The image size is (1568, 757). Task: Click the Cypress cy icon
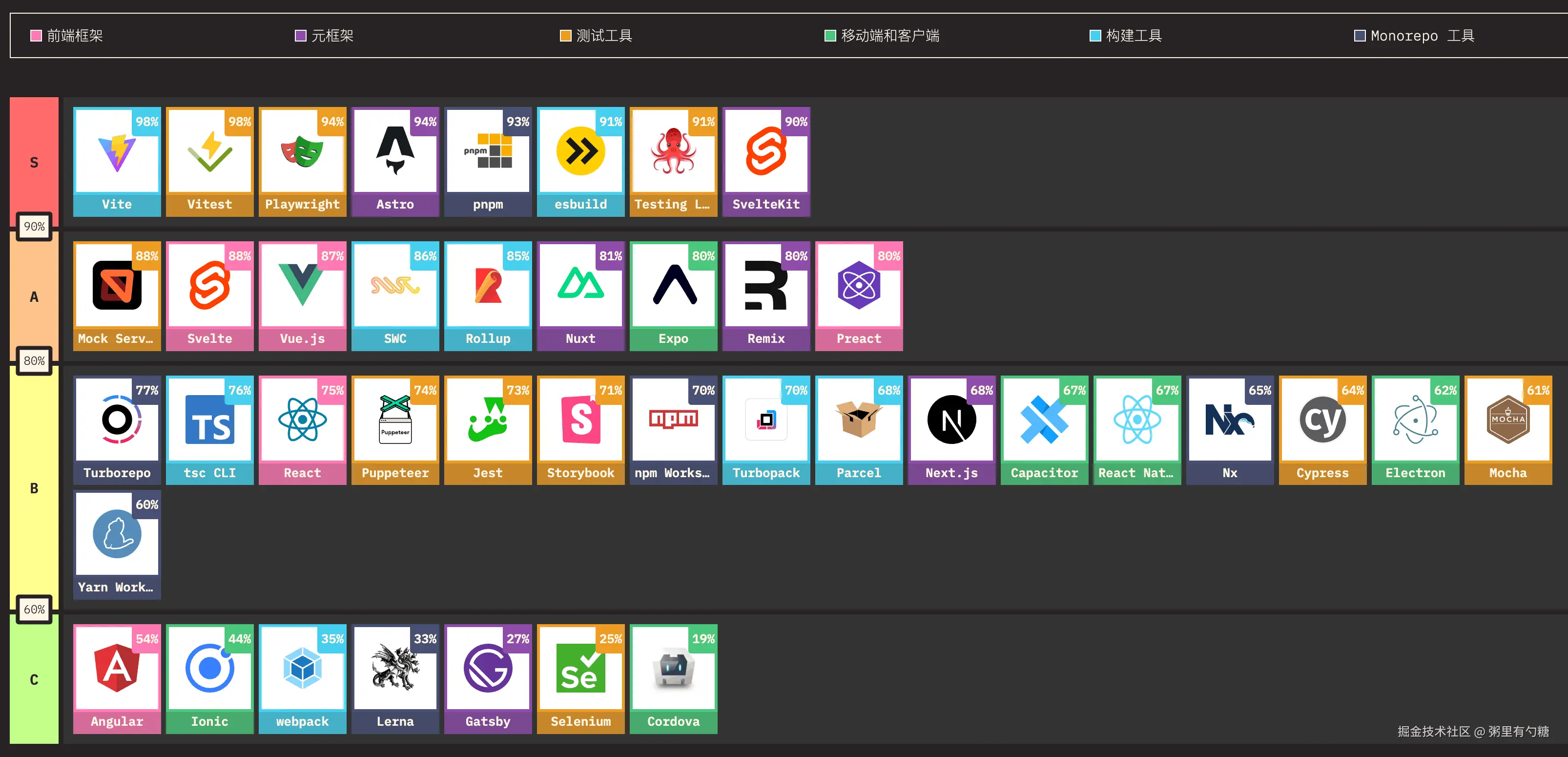[x=1322, y=420]
